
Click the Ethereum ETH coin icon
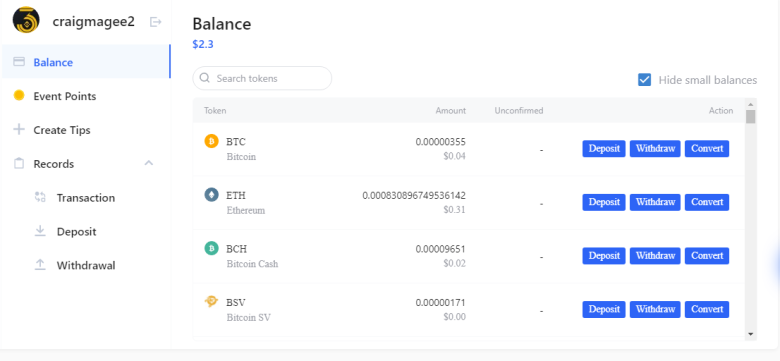coord(211,194)
